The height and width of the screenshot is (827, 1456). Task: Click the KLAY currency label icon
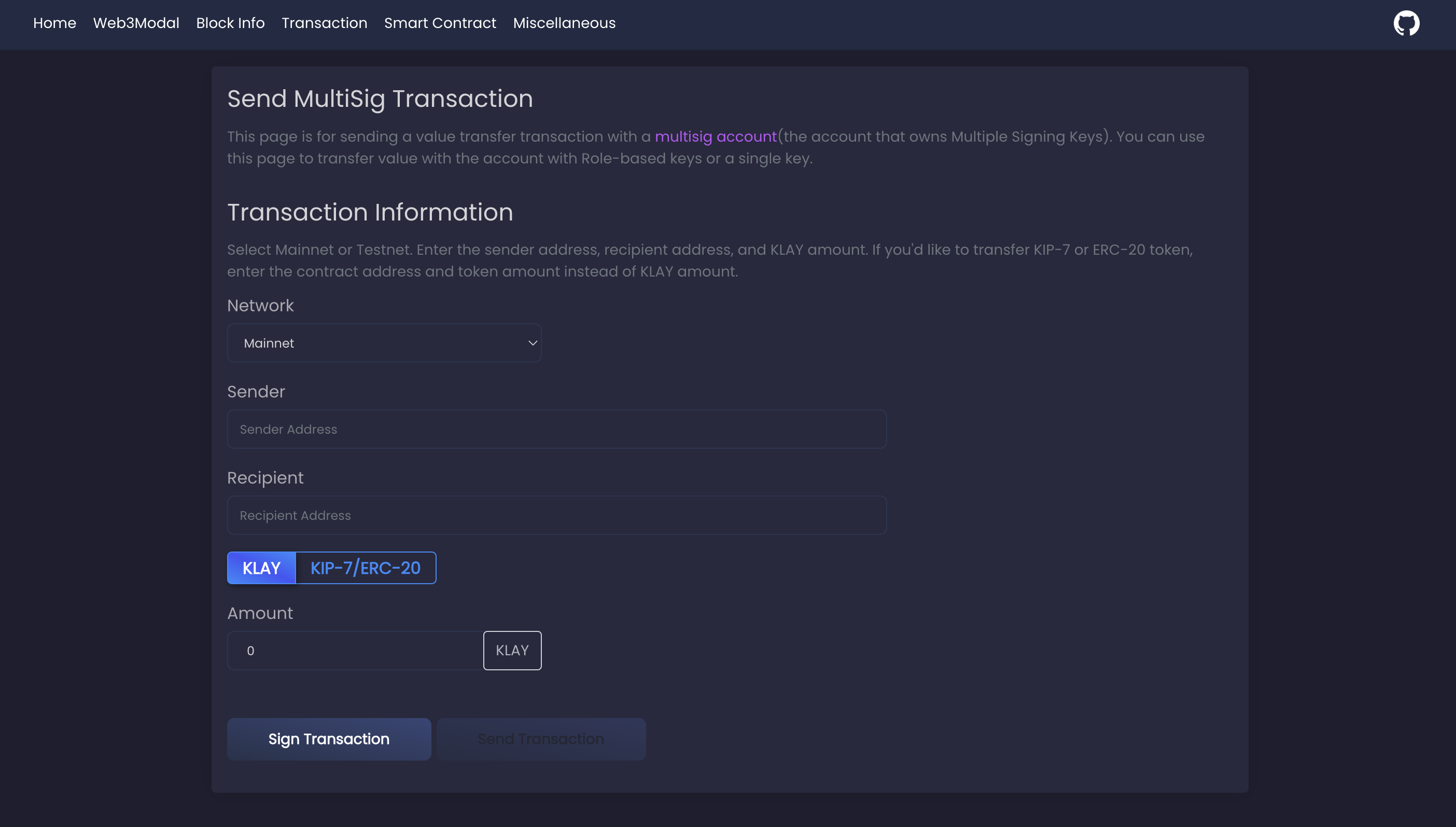511,650
